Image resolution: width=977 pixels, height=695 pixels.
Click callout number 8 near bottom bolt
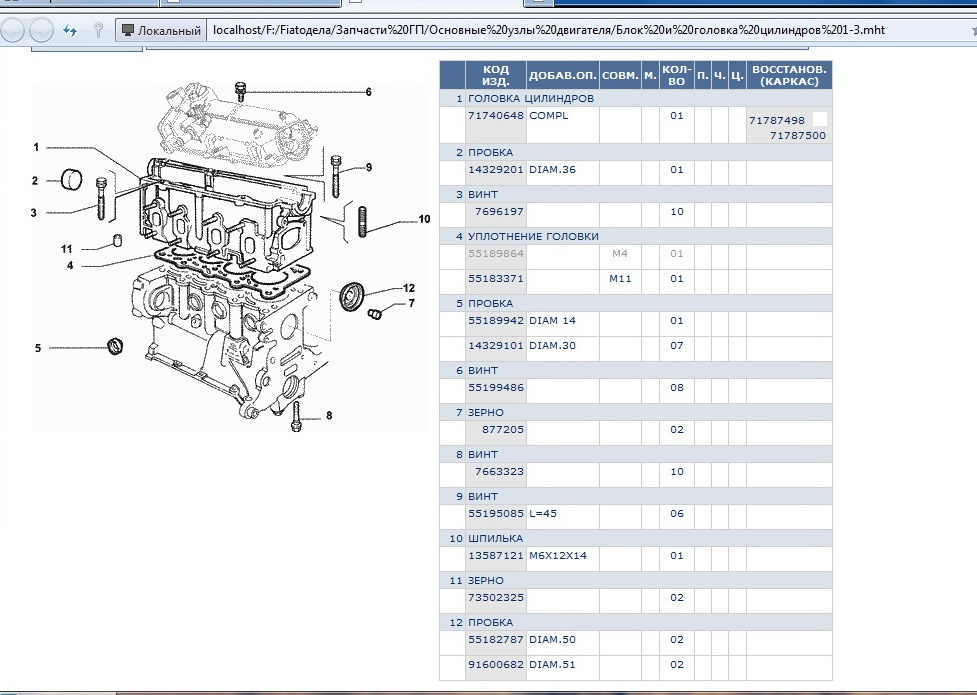328,415
